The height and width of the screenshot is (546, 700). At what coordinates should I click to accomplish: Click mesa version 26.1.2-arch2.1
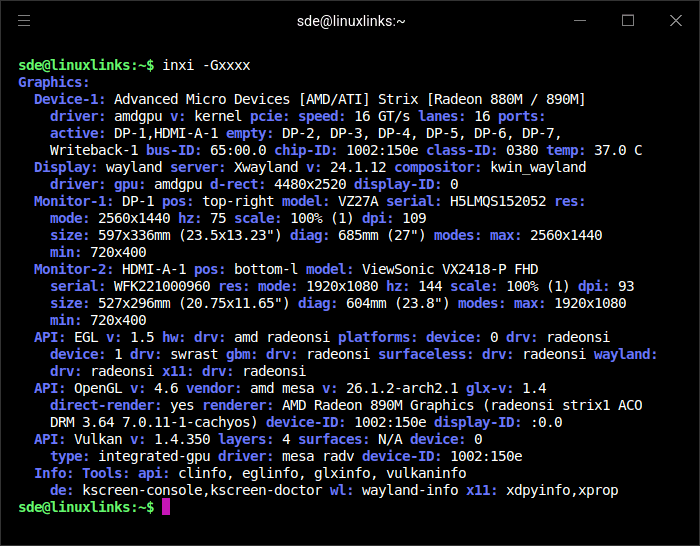coord(402,388)
